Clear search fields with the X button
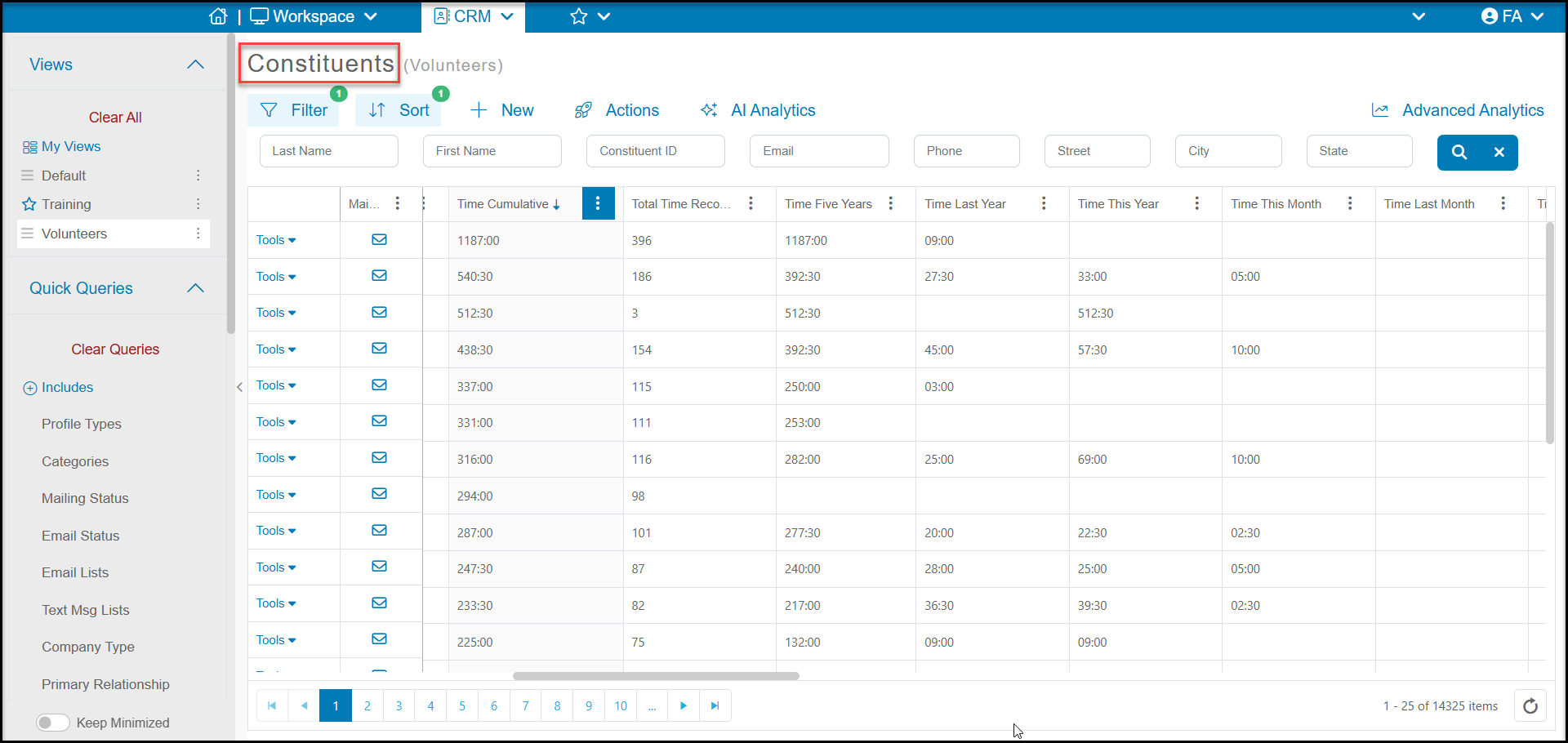 (1499, 152)
